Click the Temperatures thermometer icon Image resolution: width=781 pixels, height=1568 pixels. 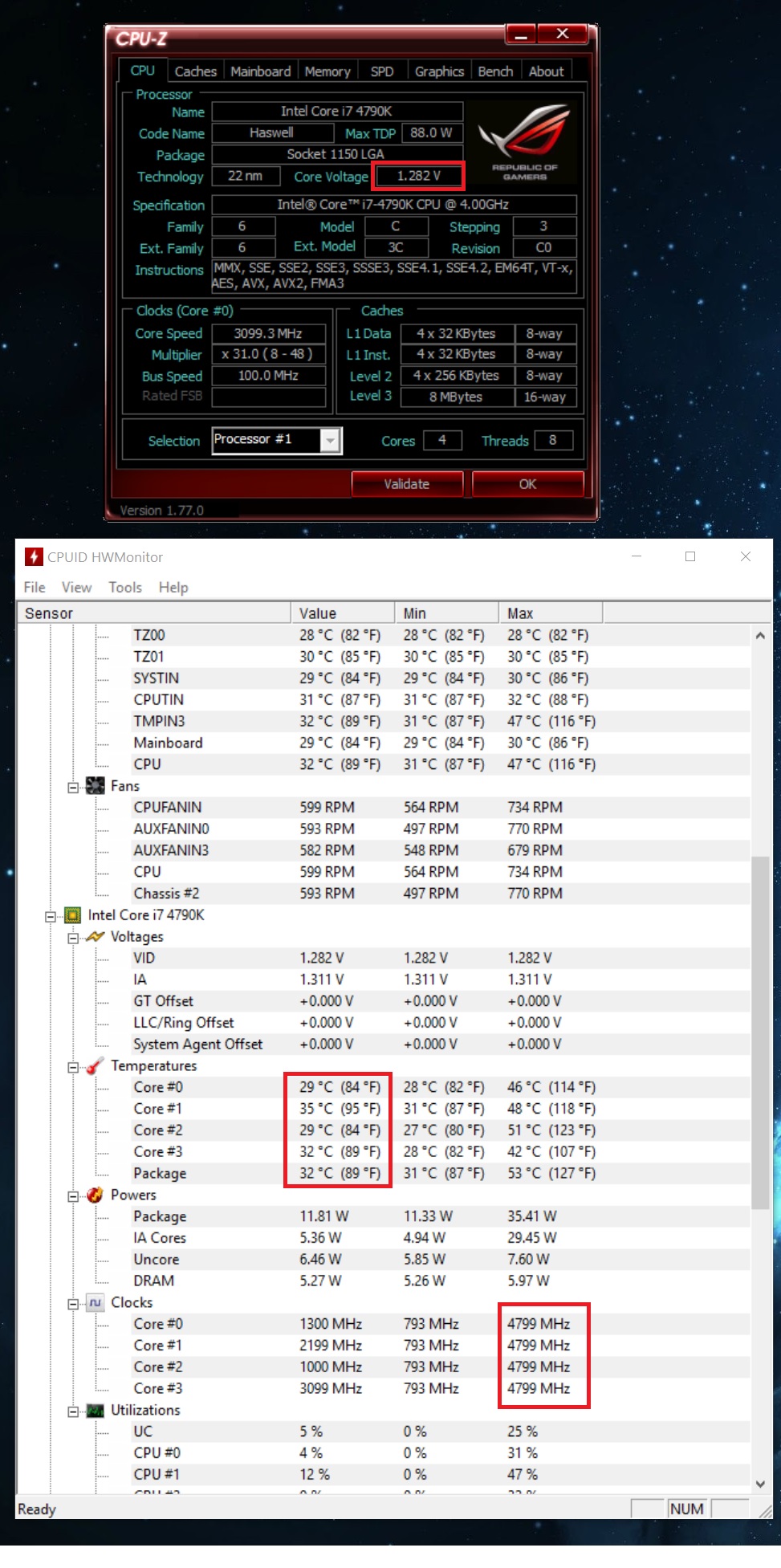point(95,1065)
